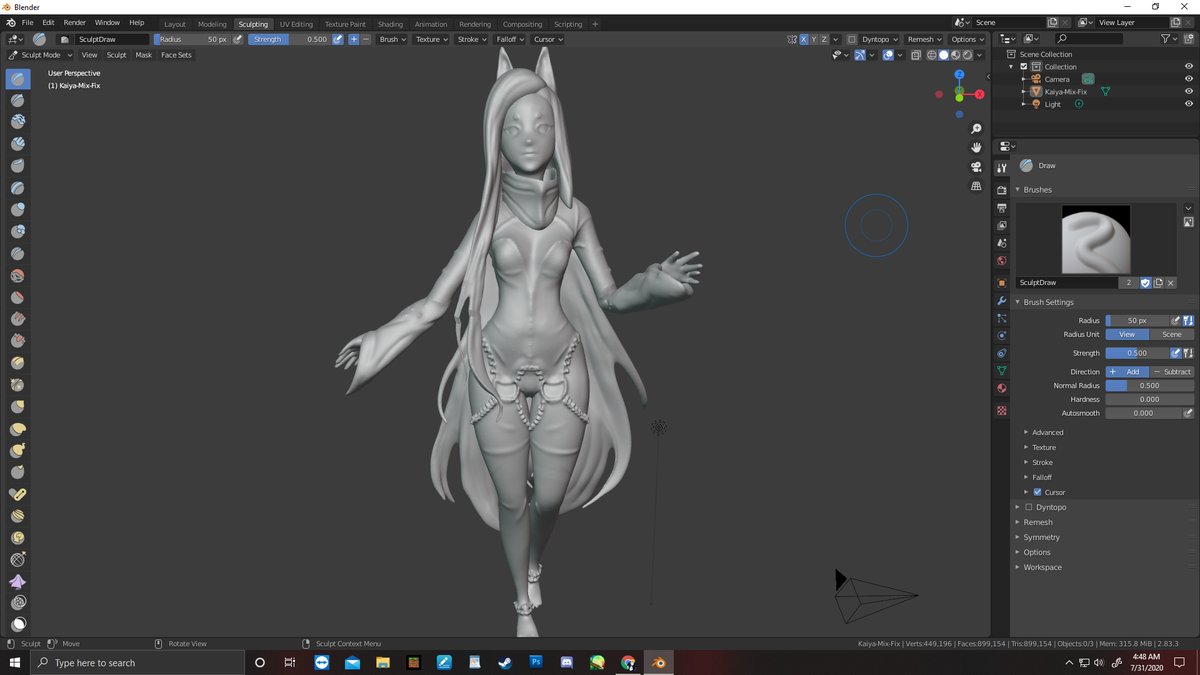Open Blender from the Windows taskbar
This screenshot has height=675, width=1200.
[x=658, y=662]
